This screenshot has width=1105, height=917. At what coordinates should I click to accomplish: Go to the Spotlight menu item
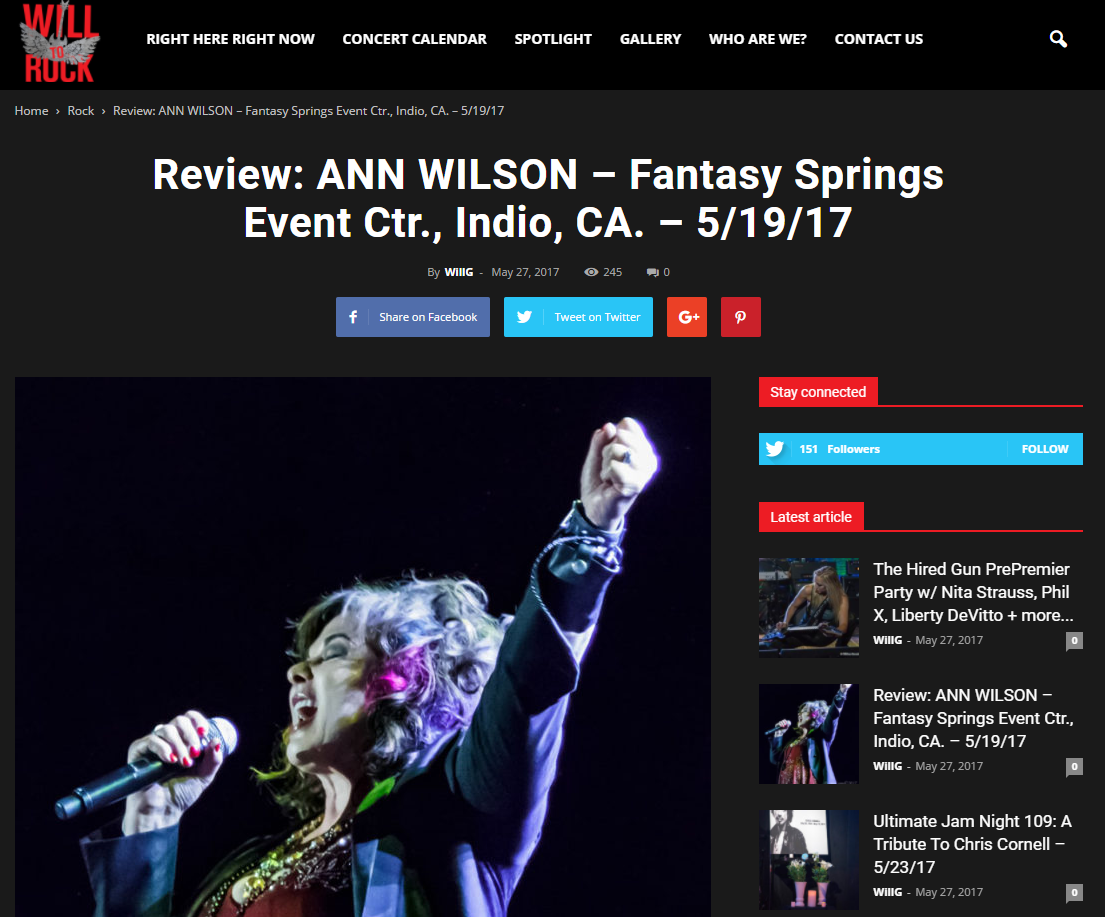tap(553, 39)
